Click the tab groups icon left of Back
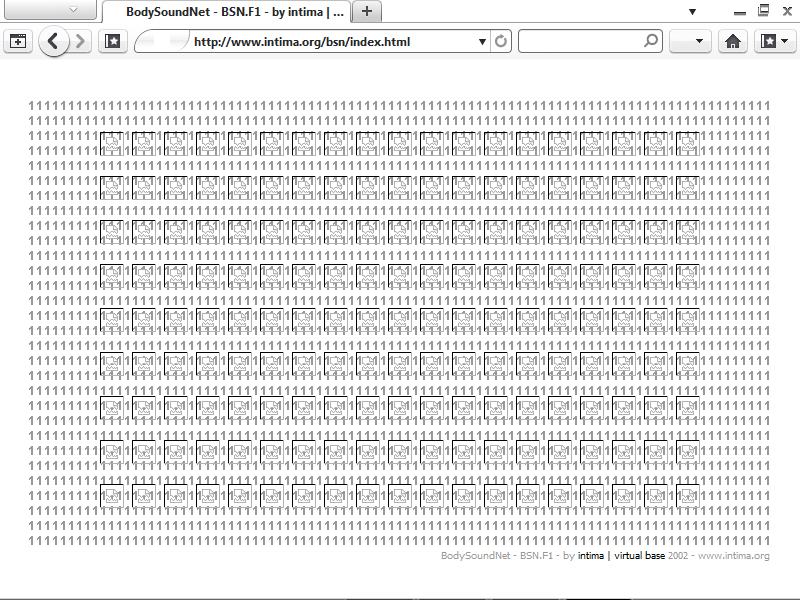 [x=18, y=42]
